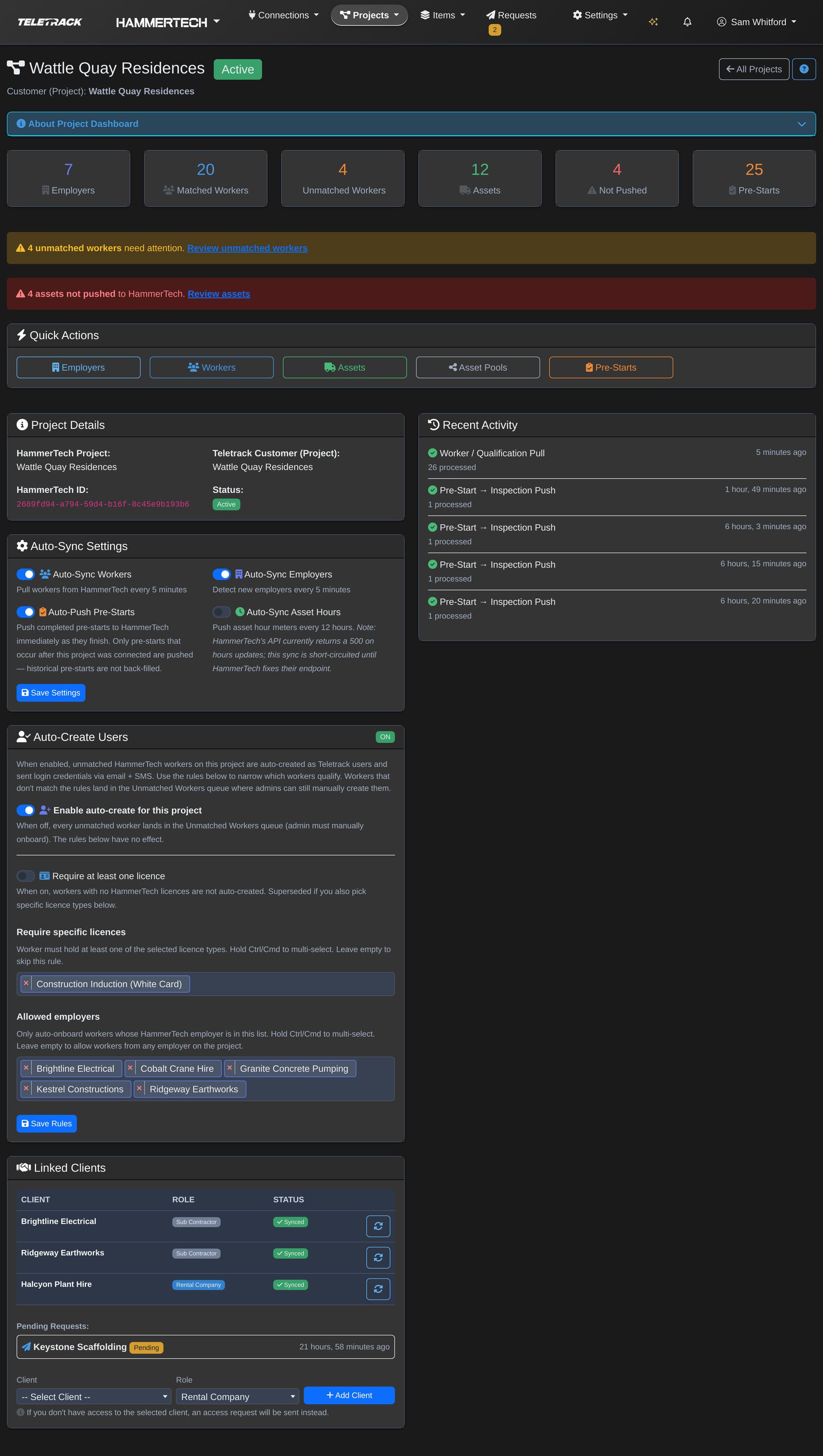Viewport: 823px width, 1456px height.
Task: Refresh sync for Ridgeway Earthworks client
Action: click(x=378, y=1257)
